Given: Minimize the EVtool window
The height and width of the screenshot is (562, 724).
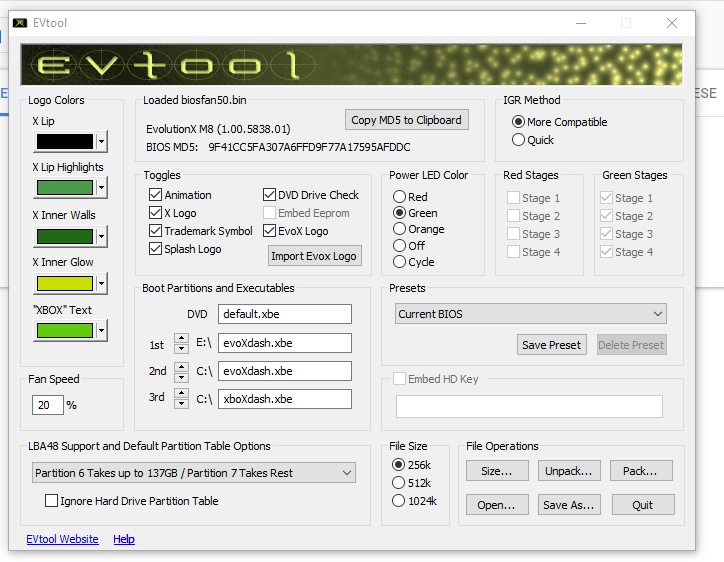Looking at the screenshot, I should 581,23.
